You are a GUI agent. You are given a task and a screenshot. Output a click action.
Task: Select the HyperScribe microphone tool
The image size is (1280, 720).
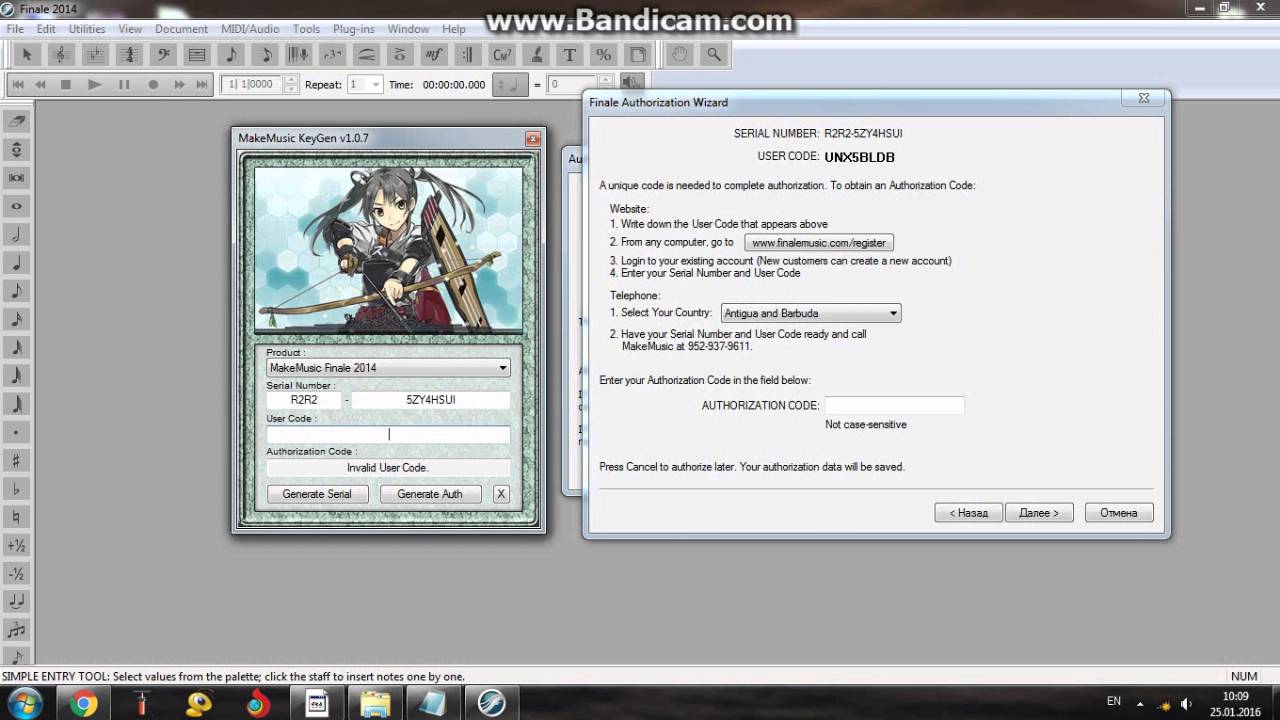[x=299, y=55]
